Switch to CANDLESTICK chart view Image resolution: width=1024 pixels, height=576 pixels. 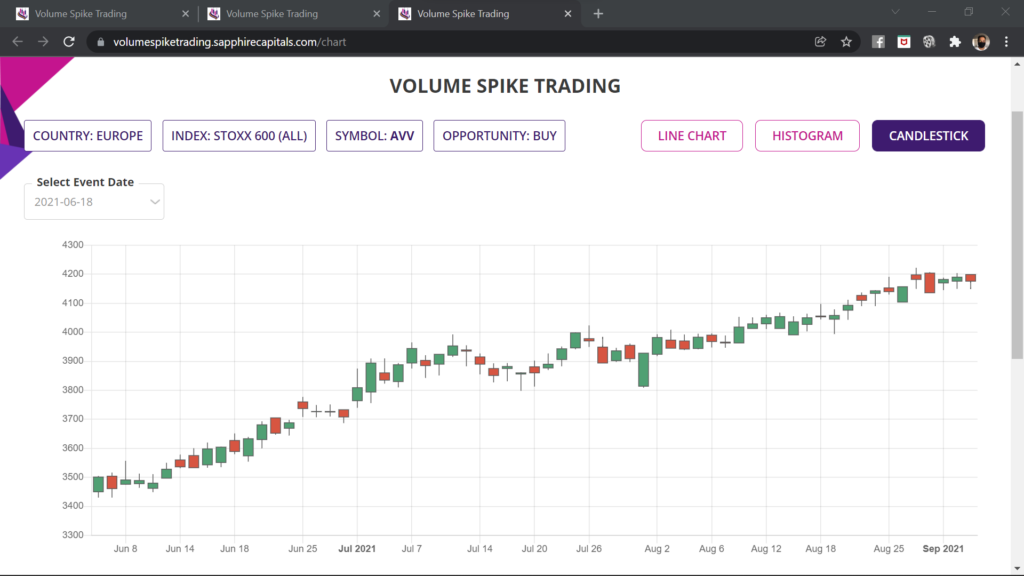tap(928, 136)
